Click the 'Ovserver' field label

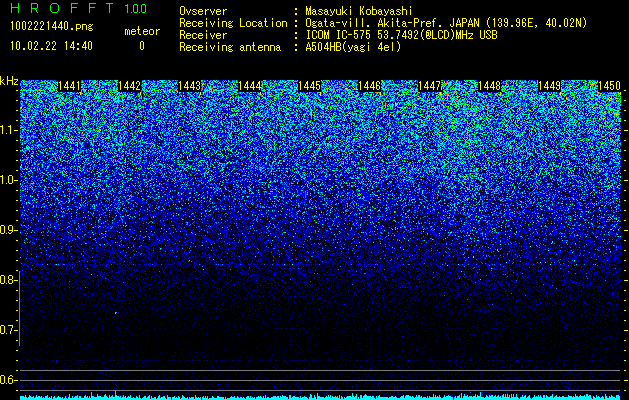[x=203, y=11]
